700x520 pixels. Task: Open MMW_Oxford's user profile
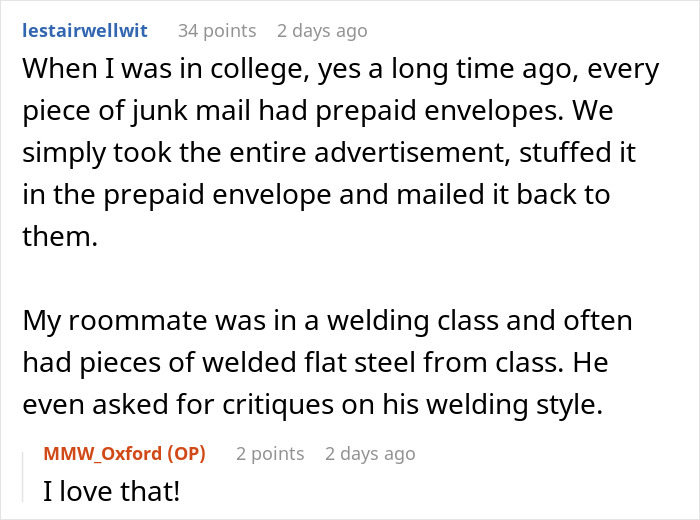[x=103, y=454]
